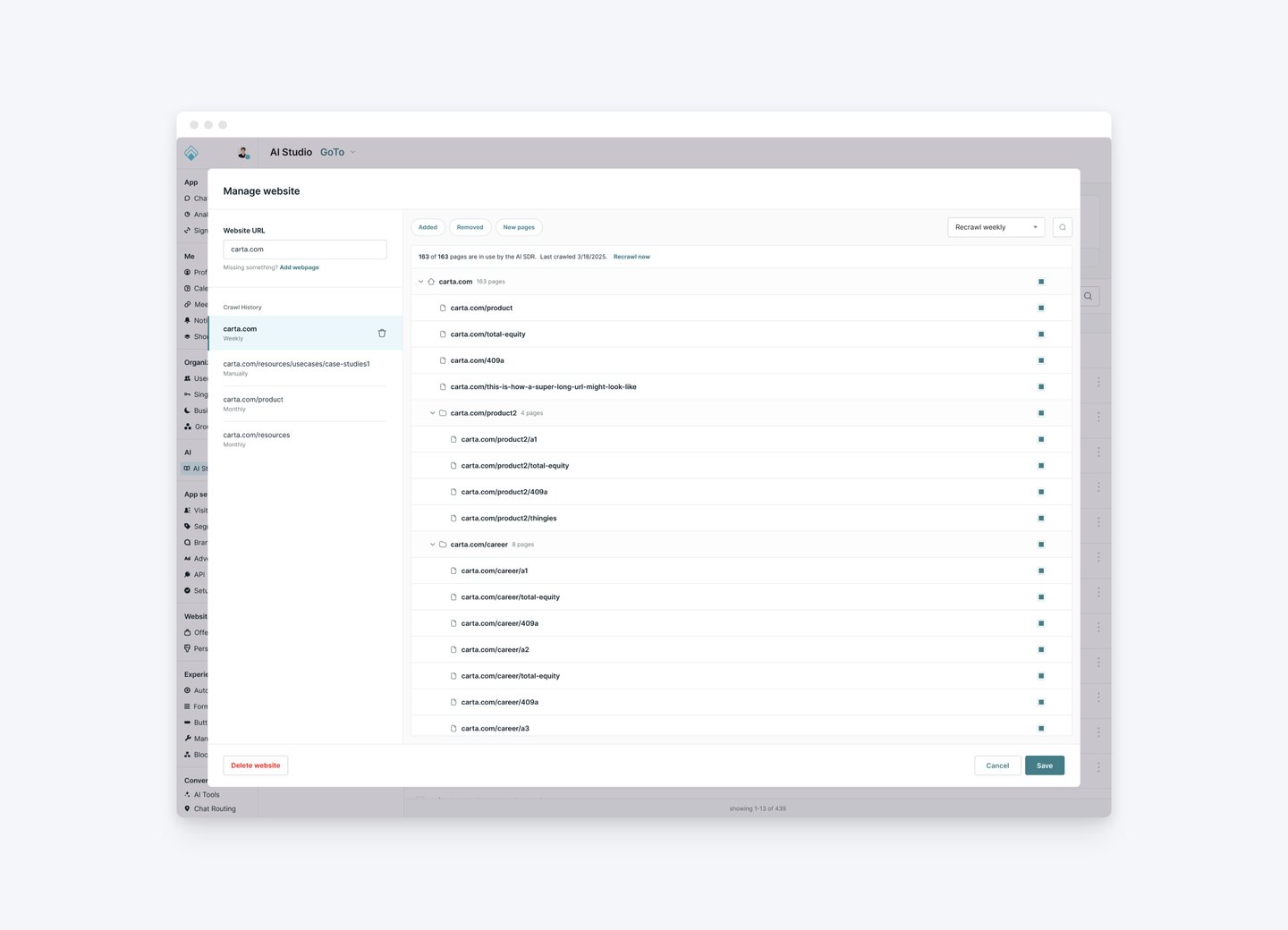Toggle the carta.com/409a checkbox
The image size is (1288, 930).
pos(1041,360)
